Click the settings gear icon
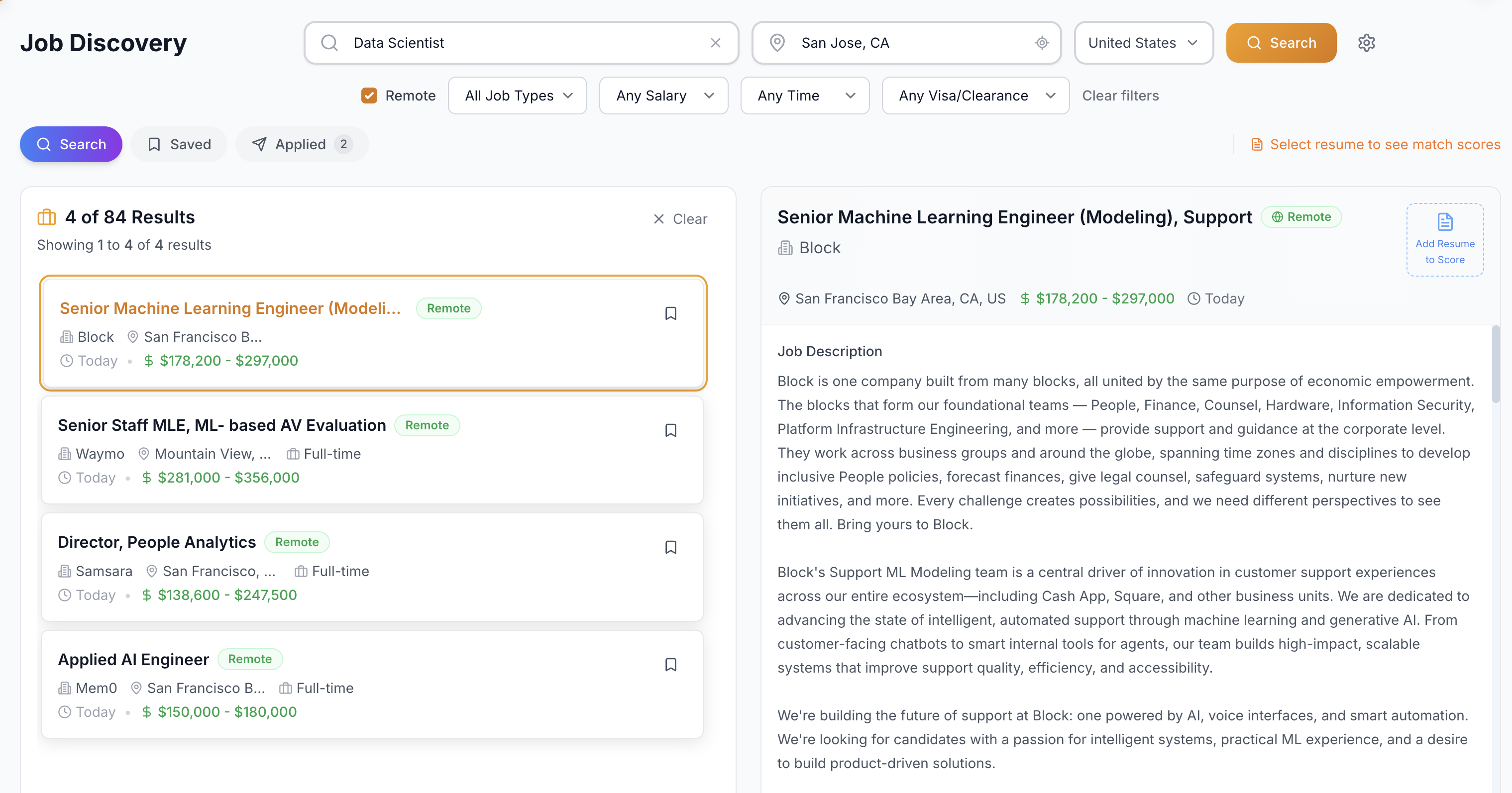1512x793 pixels. pyautogui.click(x=1366, y=43)
